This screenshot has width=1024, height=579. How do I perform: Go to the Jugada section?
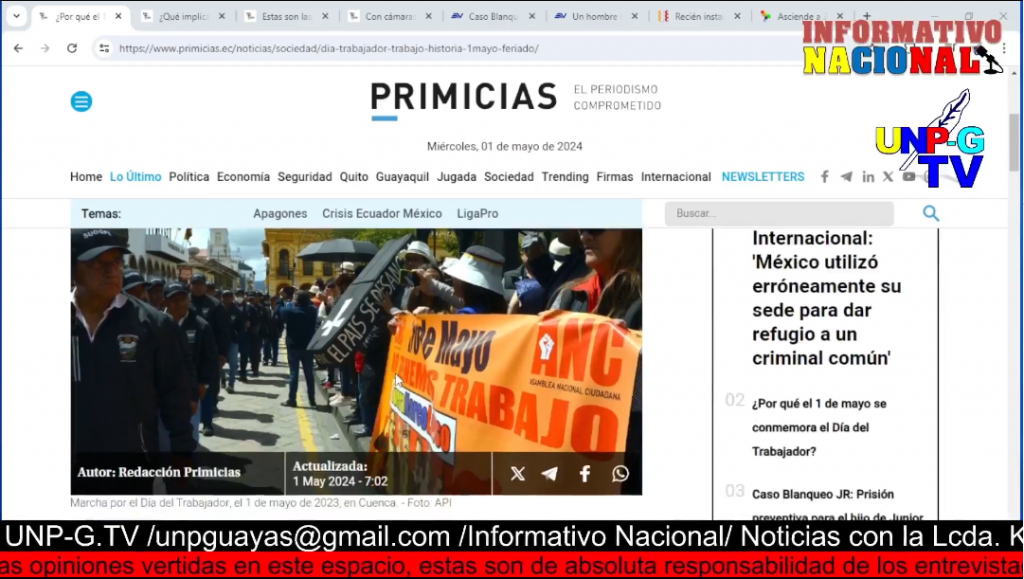(x=456, y=177)
